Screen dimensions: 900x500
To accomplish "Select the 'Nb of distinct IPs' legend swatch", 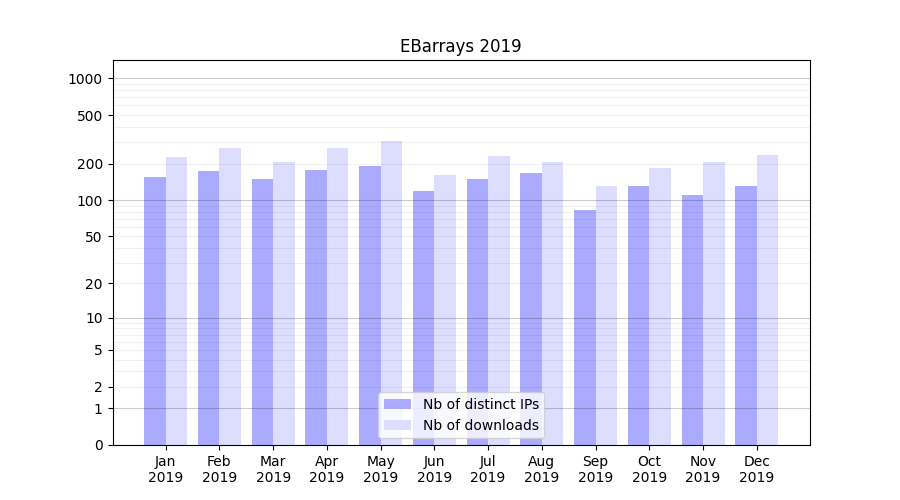I will coord(397,404).
